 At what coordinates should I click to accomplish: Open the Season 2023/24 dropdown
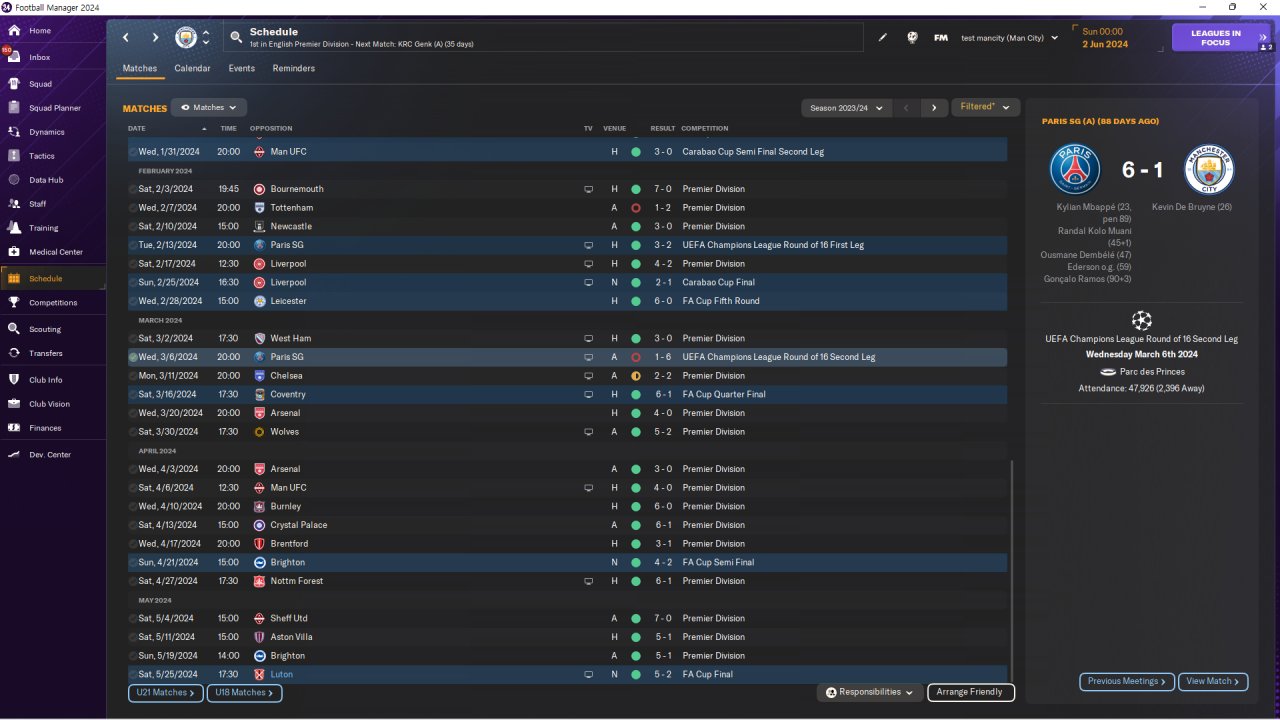click(x=845, y=107)
